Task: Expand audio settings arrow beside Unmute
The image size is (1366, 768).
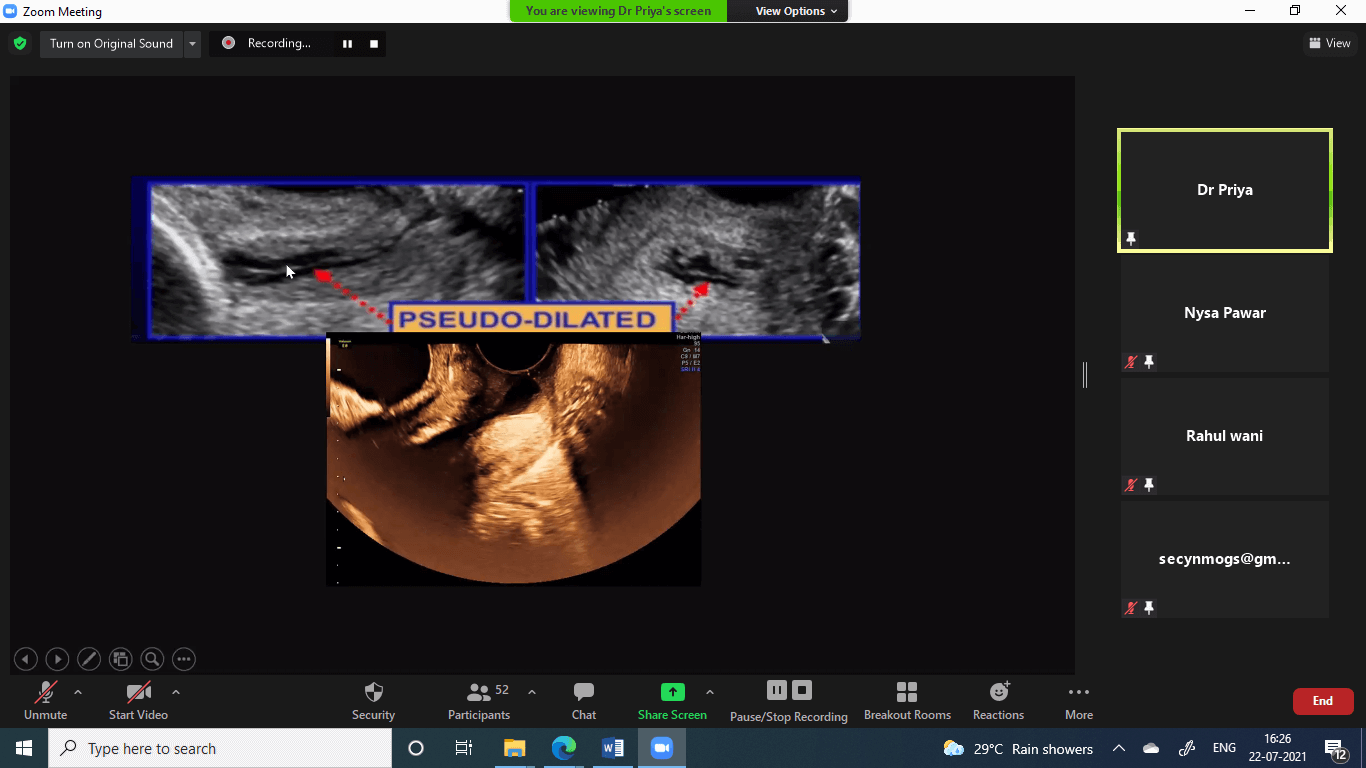Action: tap(78, 692)
